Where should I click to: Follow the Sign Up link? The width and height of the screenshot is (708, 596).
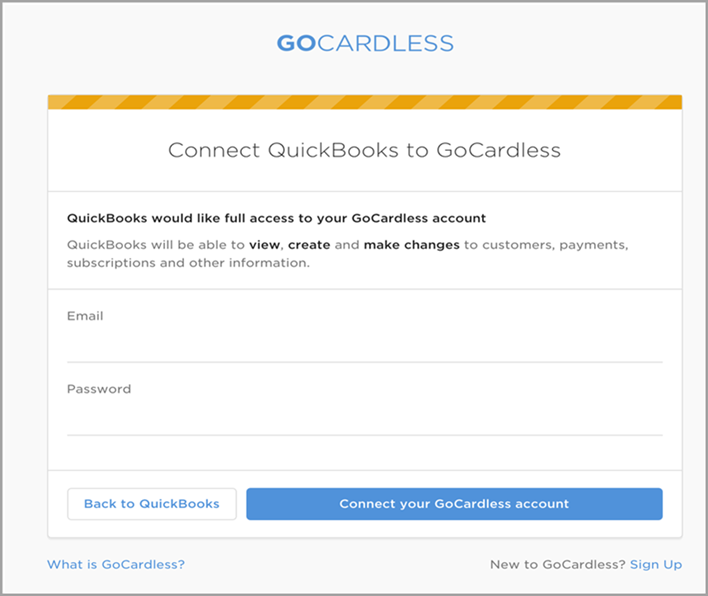coord(656,564)
